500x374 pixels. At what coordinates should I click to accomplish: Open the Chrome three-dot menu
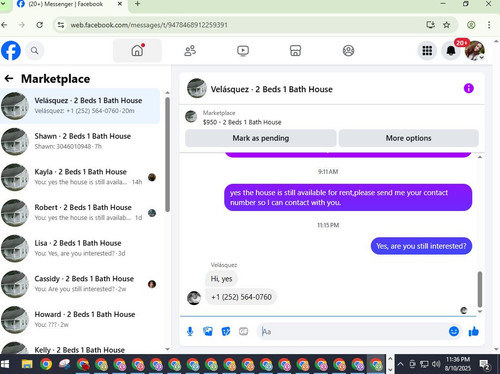tap(489, 25)
